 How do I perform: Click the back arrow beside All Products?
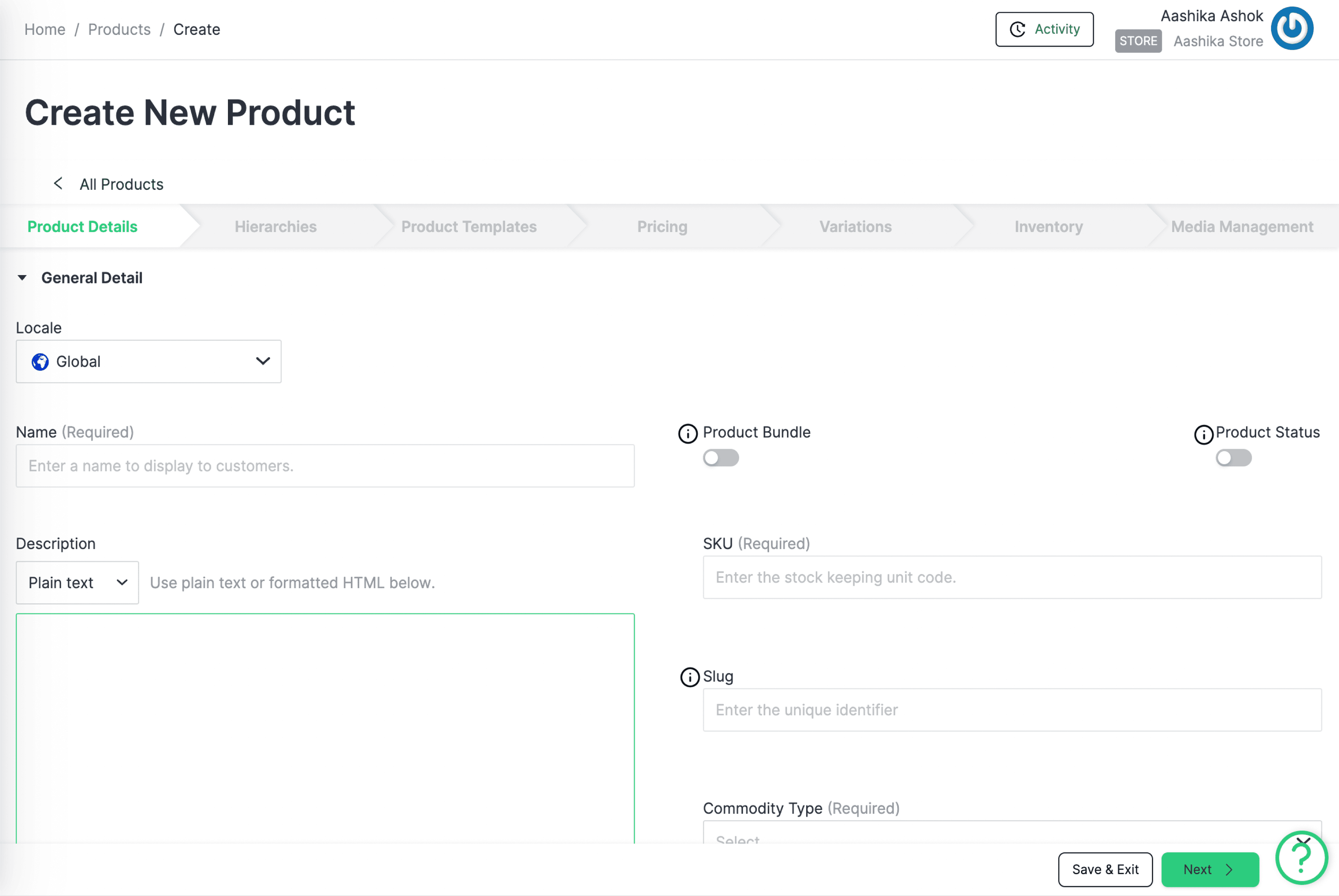point(58,184)
